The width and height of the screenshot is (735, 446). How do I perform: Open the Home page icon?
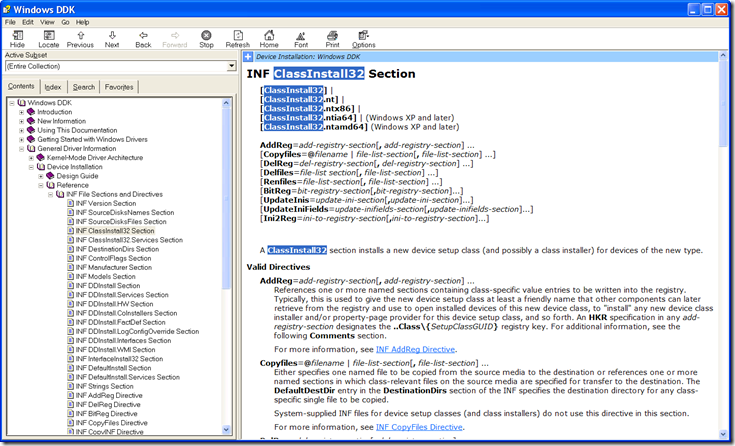(269, 37)
